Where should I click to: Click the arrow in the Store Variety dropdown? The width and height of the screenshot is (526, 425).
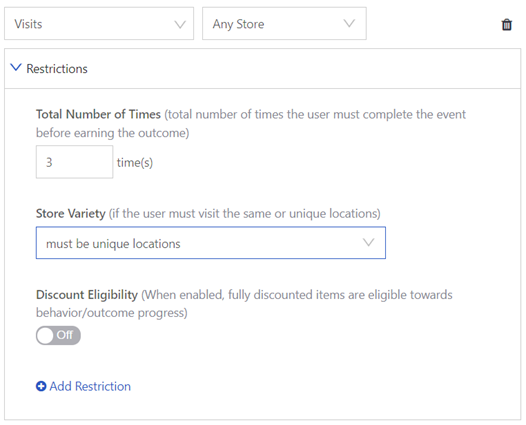(368, 242)
